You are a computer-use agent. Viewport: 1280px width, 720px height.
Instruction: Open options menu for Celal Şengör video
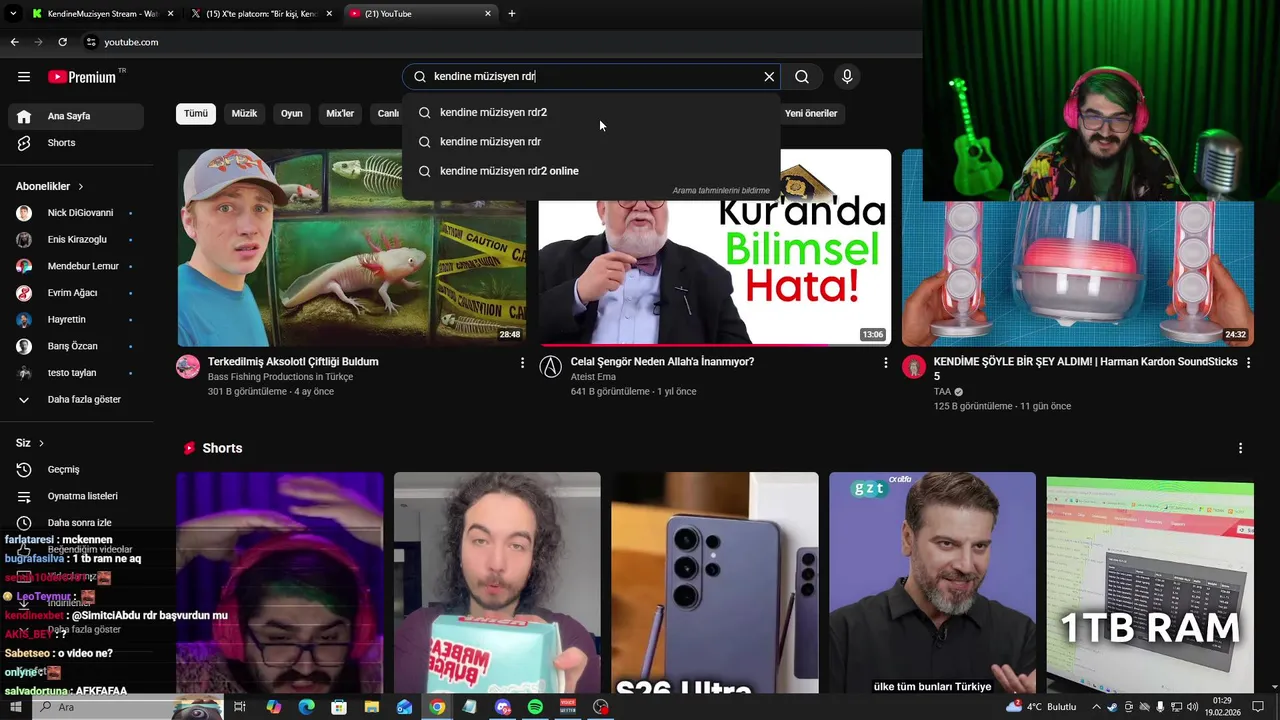click(885, 363)
